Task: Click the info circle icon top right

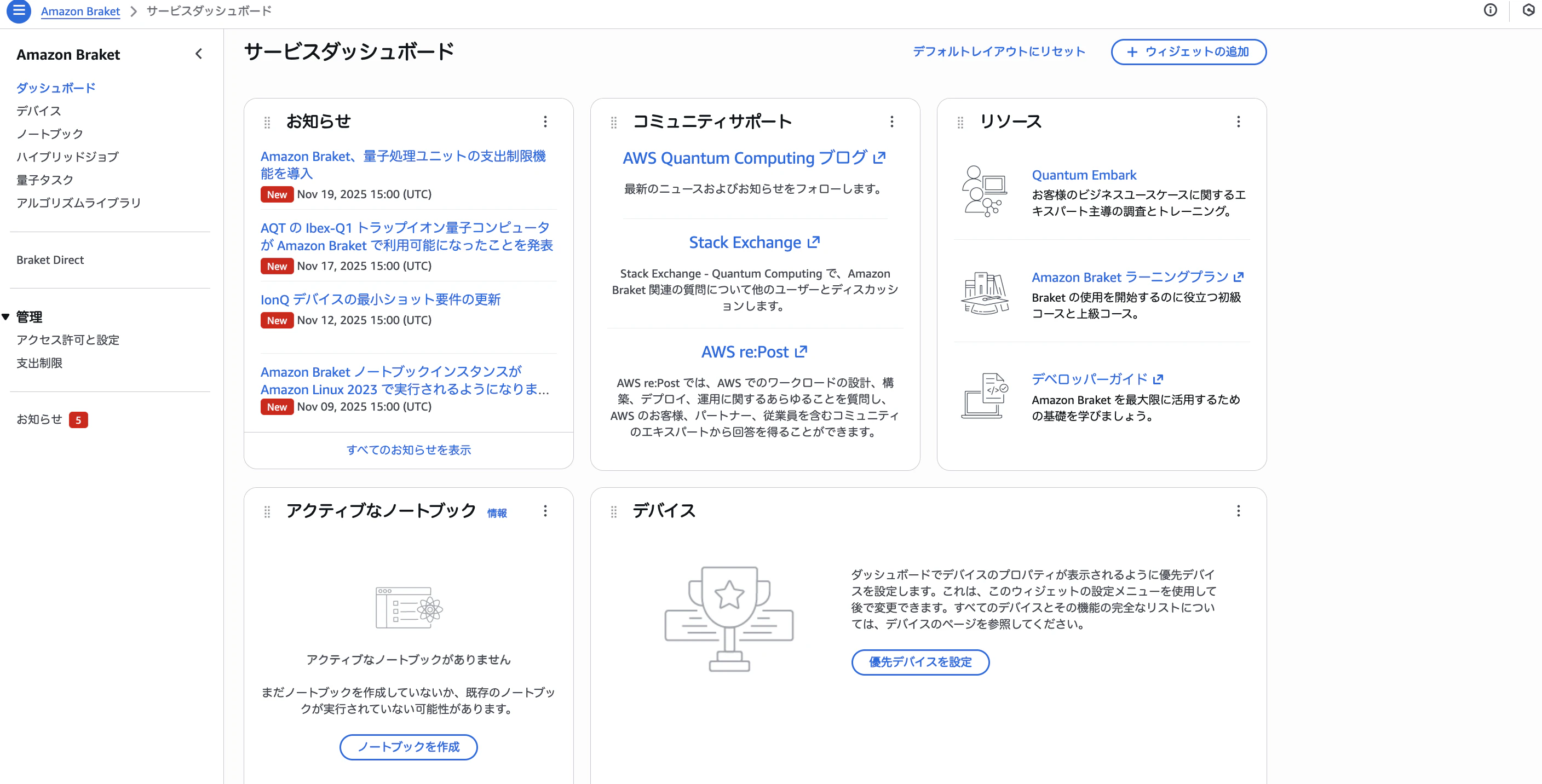Action: click(1491, 10)
